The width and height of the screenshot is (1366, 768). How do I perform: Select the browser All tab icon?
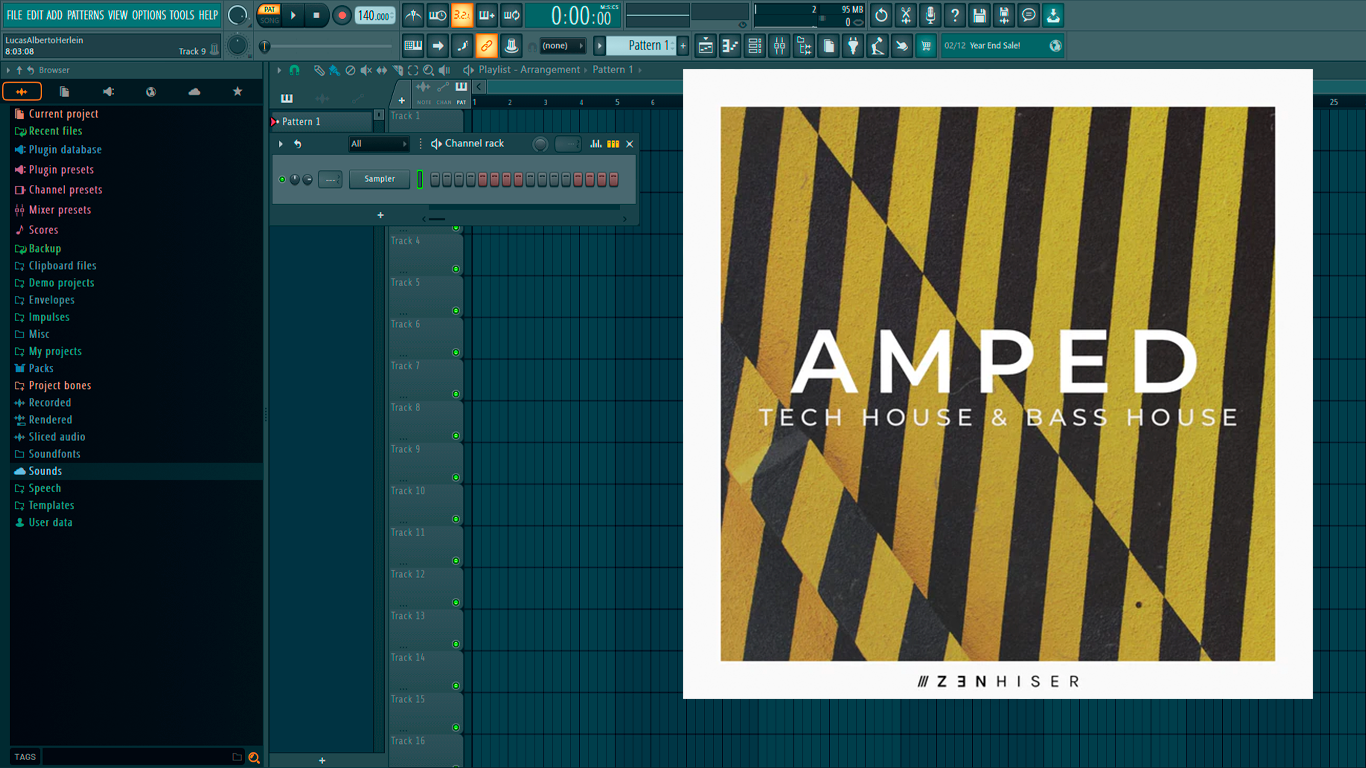(22, 91)
